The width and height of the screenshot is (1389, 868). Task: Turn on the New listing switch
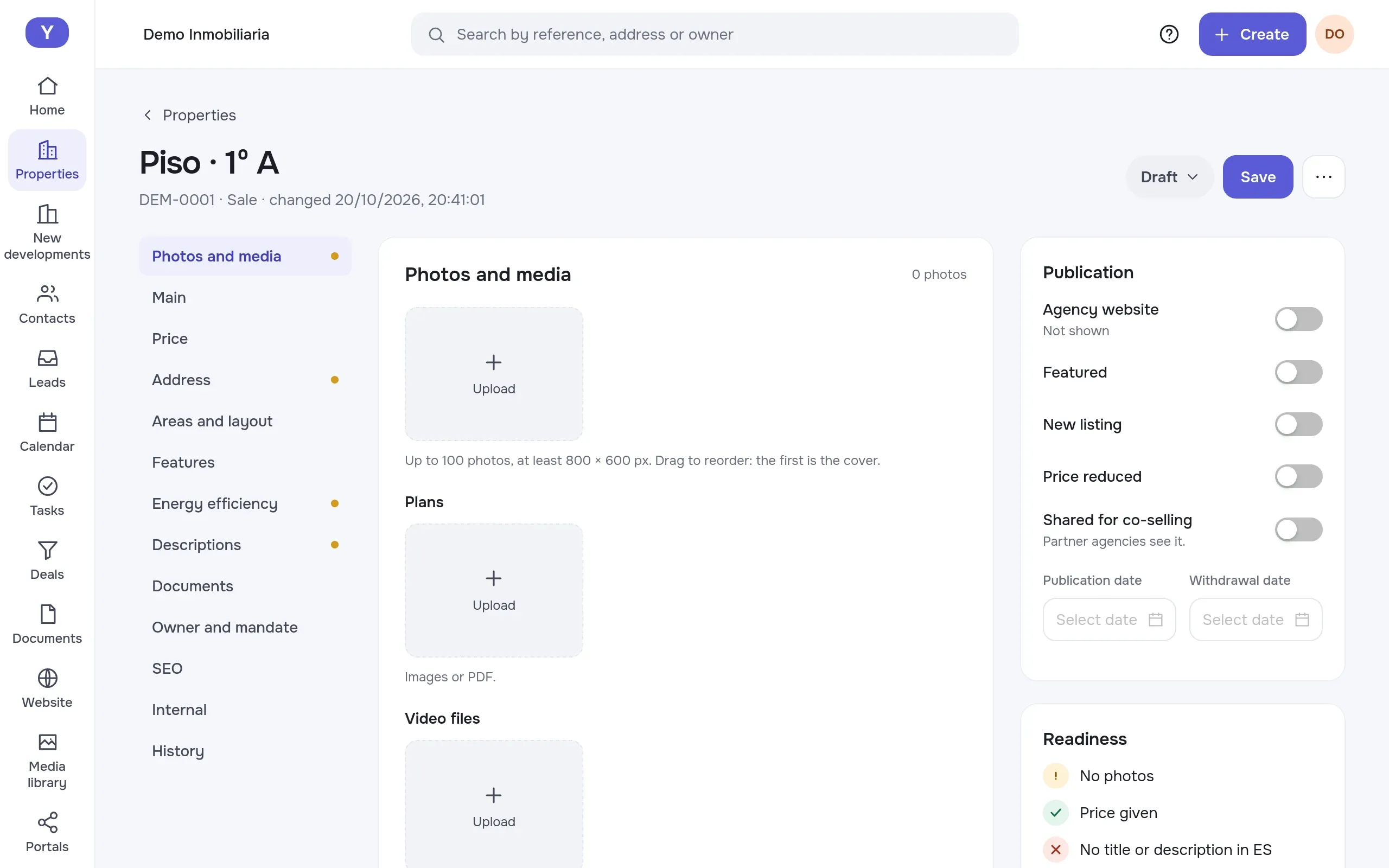tap(1298, 424)
